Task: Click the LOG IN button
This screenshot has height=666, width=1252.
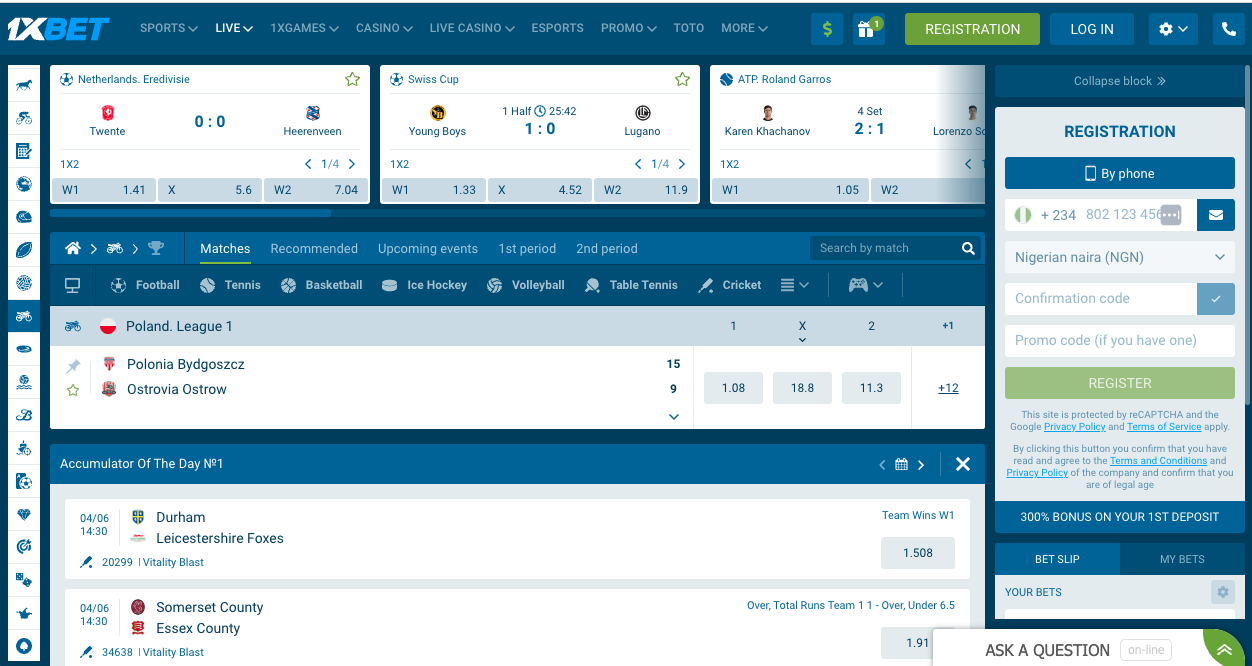Action: (x=1092, y=29)
